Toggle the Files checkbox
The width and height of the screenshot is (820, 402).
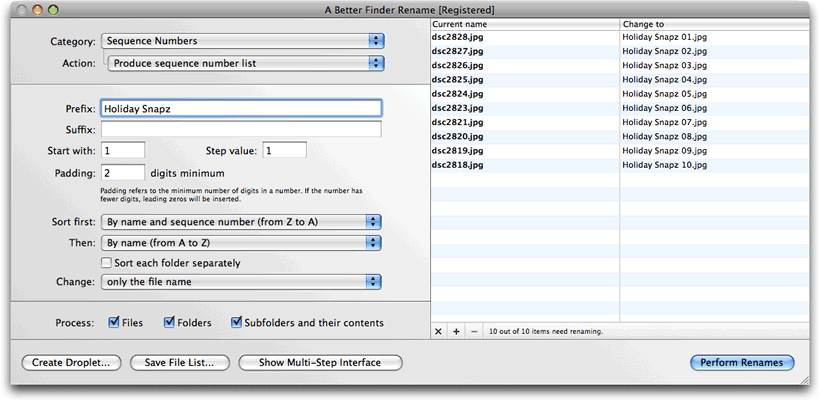[113, 323]
